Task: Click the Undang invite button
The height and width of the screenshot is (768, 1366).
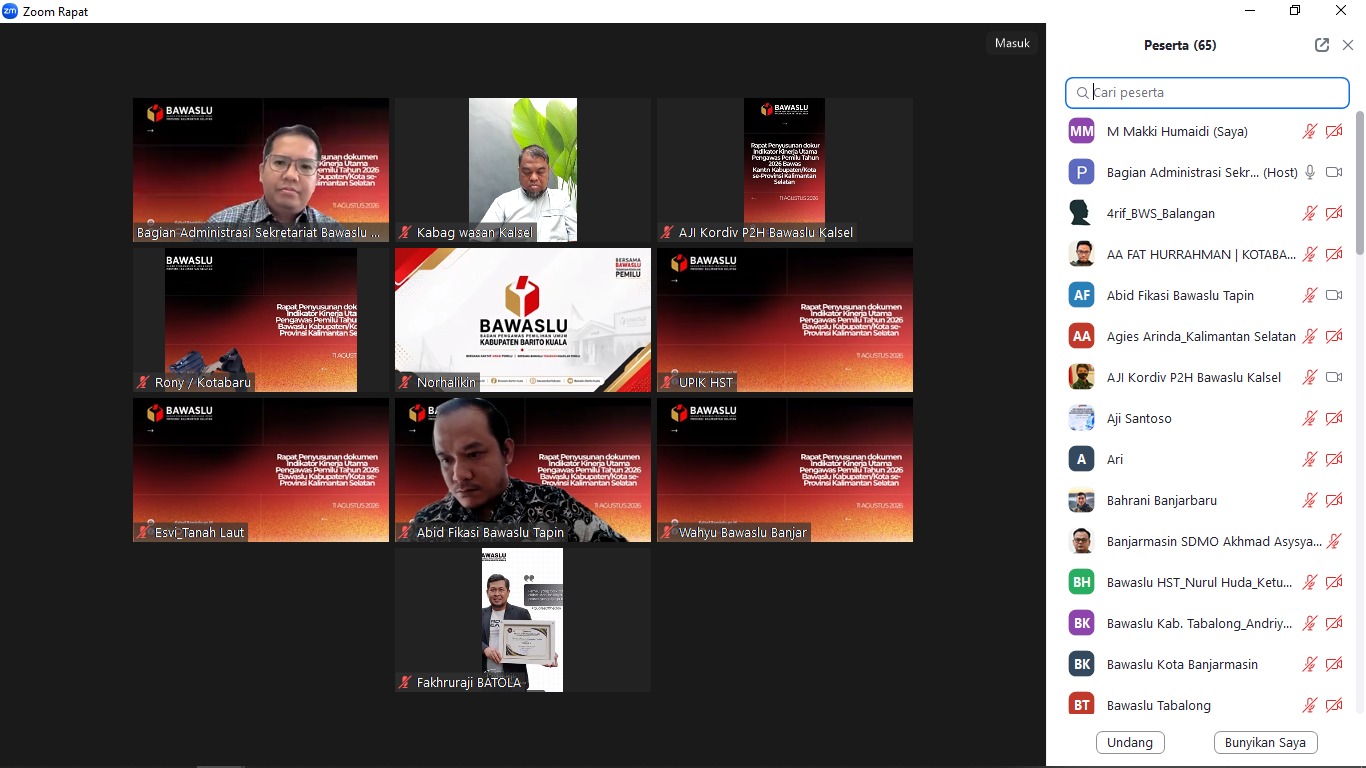Action: coord(1130,743)
